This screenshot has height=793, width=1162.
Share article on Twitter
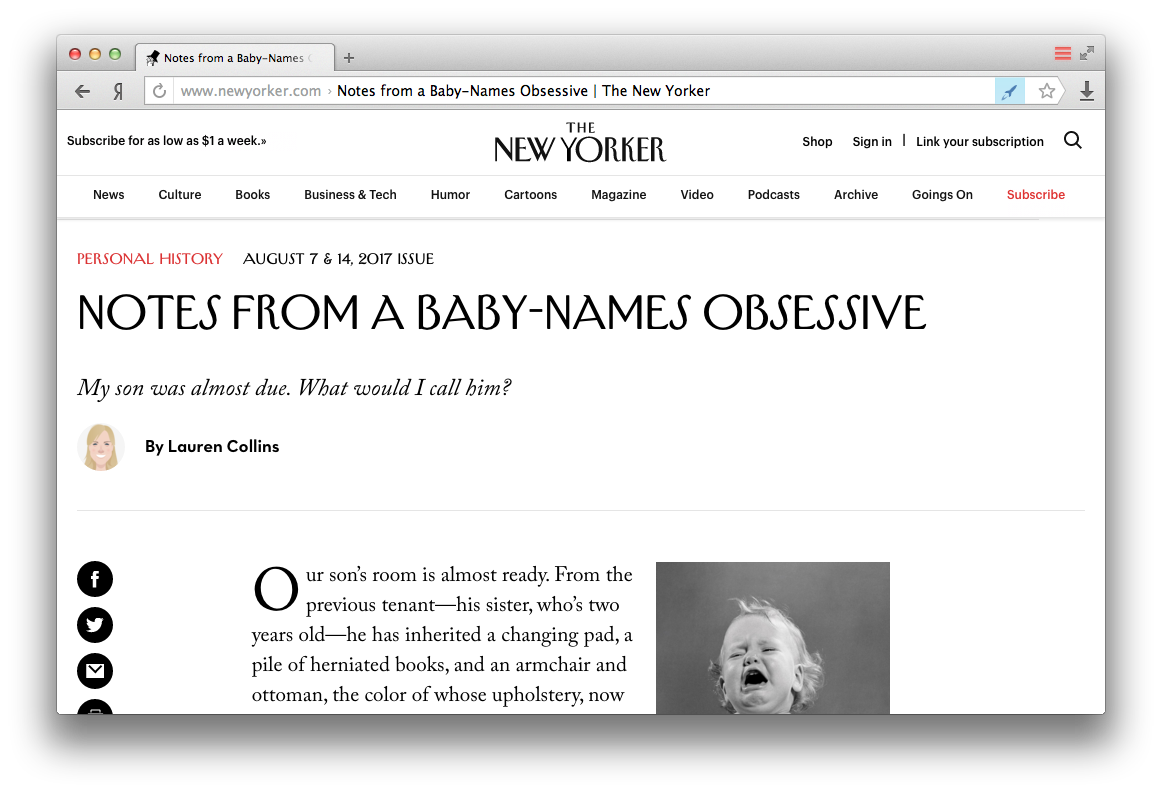pos(95,625)
